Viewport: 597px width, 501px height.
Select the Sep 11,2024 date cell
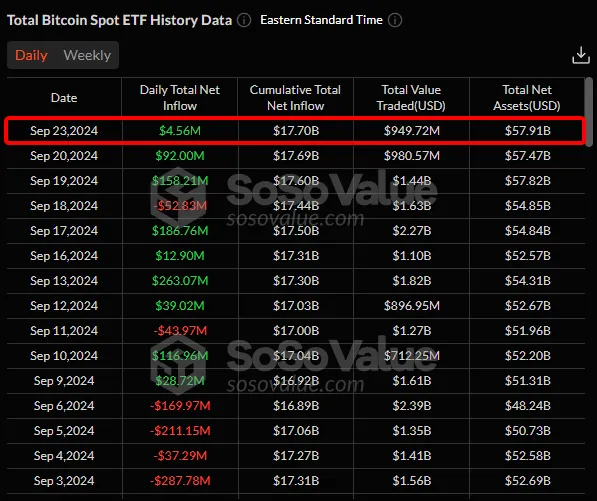point(64,331)
